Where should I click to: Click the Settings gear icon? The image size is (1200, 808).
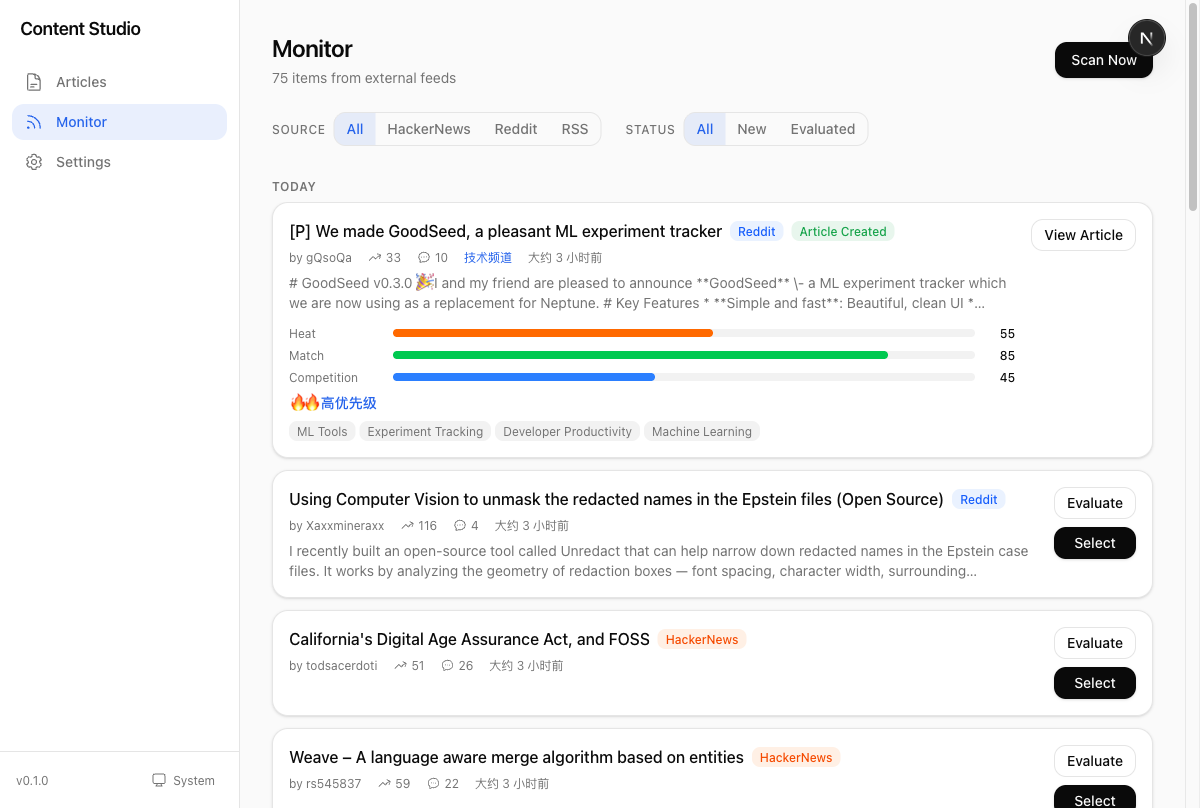tap(34, 162)
